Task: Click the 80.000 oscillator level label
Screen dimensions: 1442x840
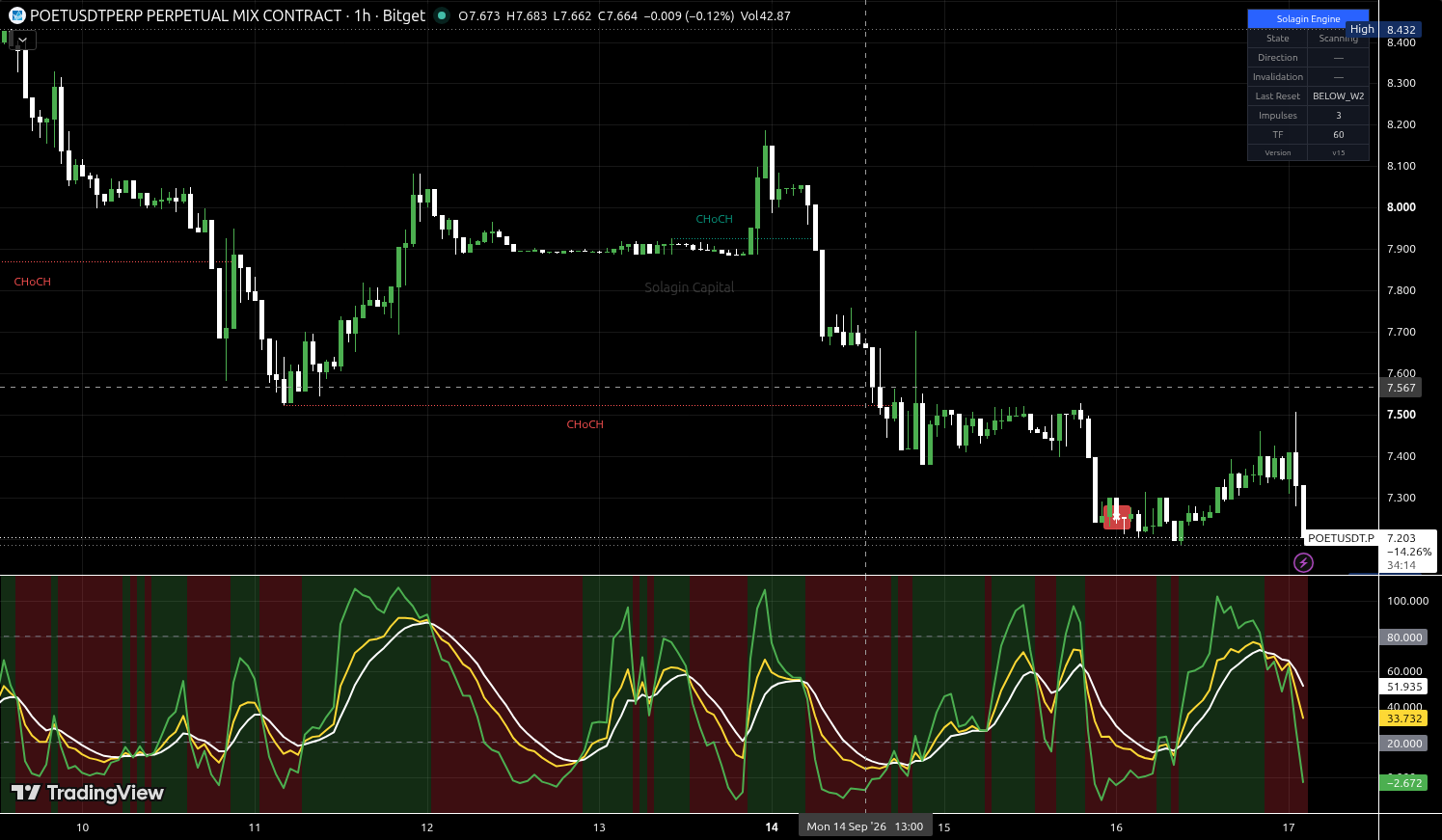Action: [1404, 637]
